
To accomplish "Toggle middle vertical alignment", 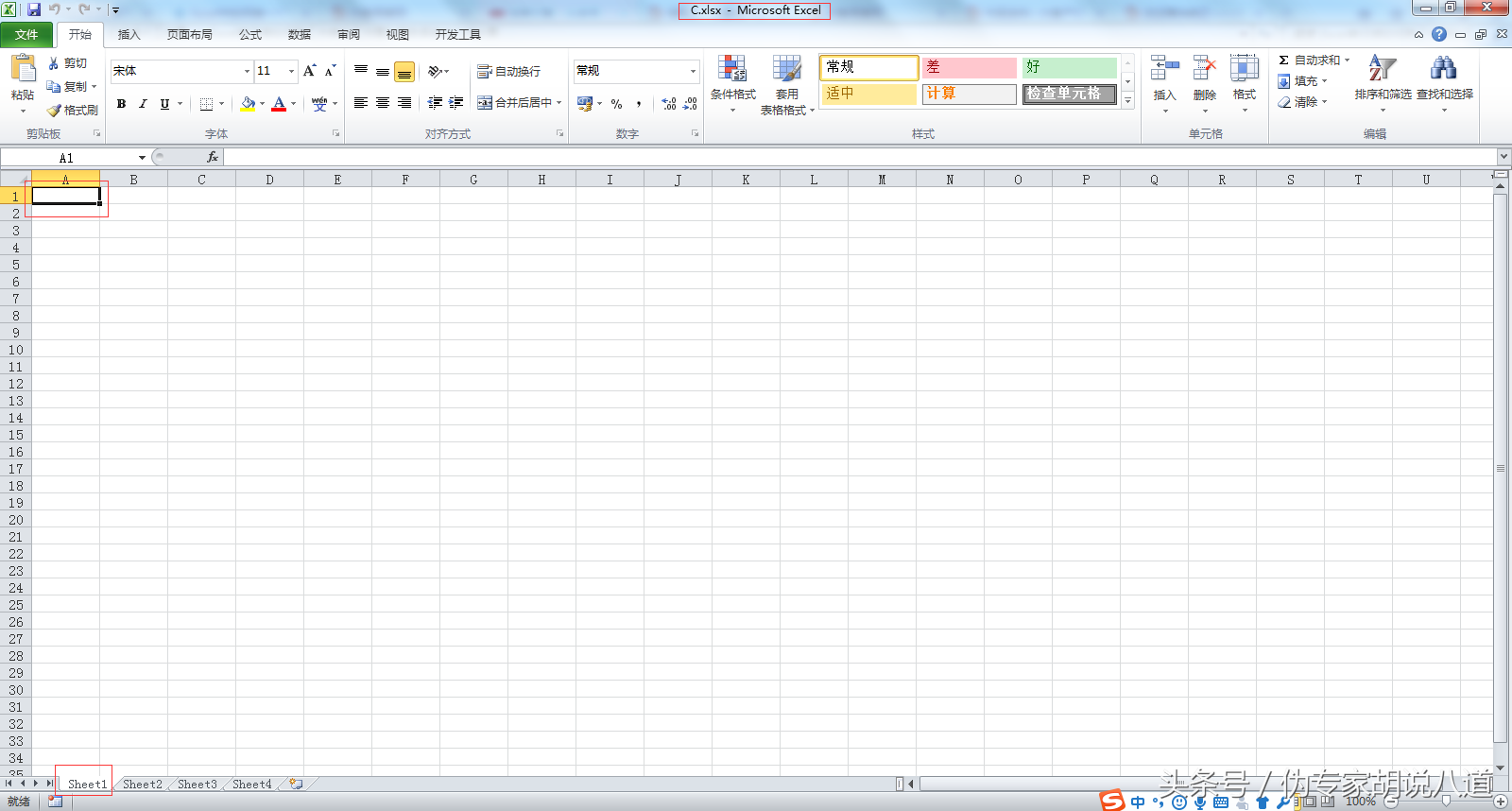I will (x=383, y=71).
